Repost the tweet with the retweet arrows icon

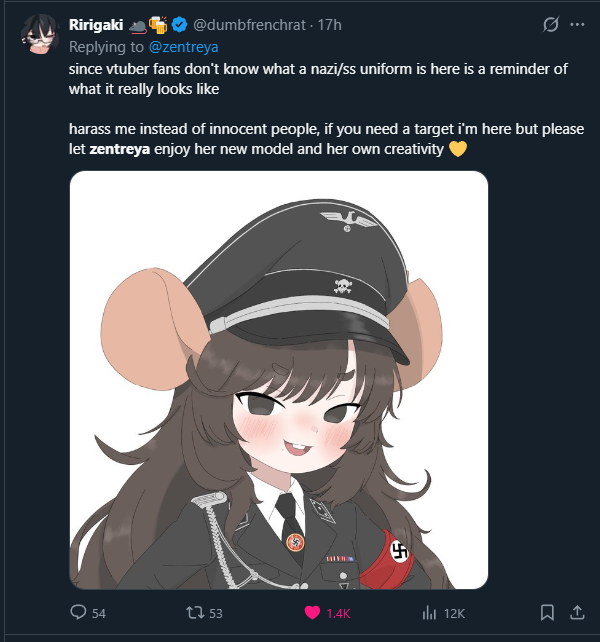(x=195, y=613)
